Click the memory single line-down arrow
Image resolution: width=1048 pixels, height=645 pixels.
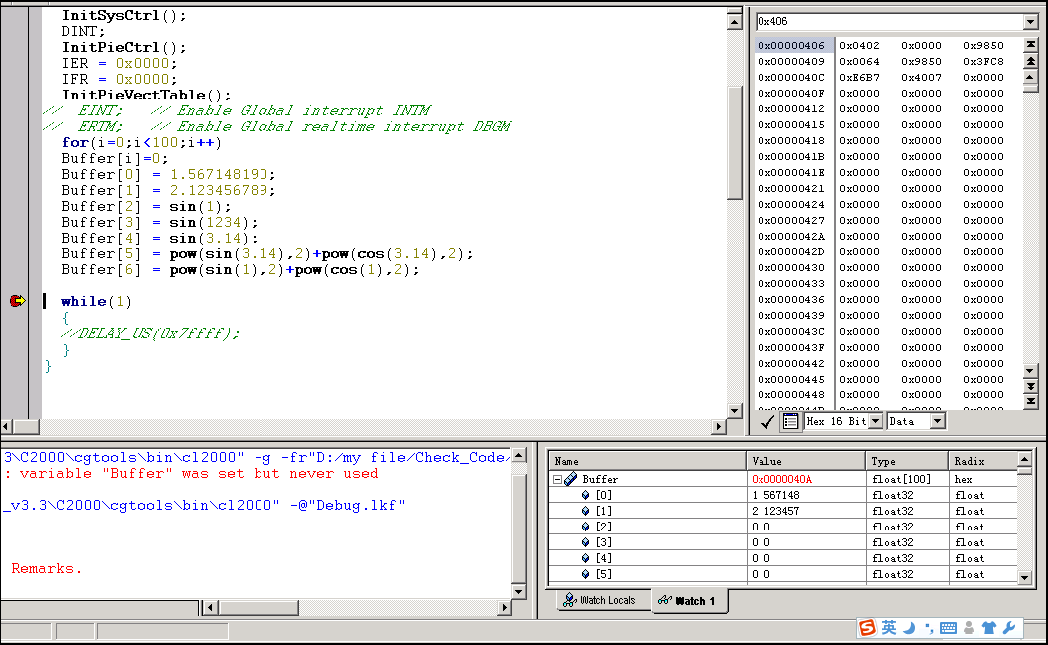click(1031, 370)
